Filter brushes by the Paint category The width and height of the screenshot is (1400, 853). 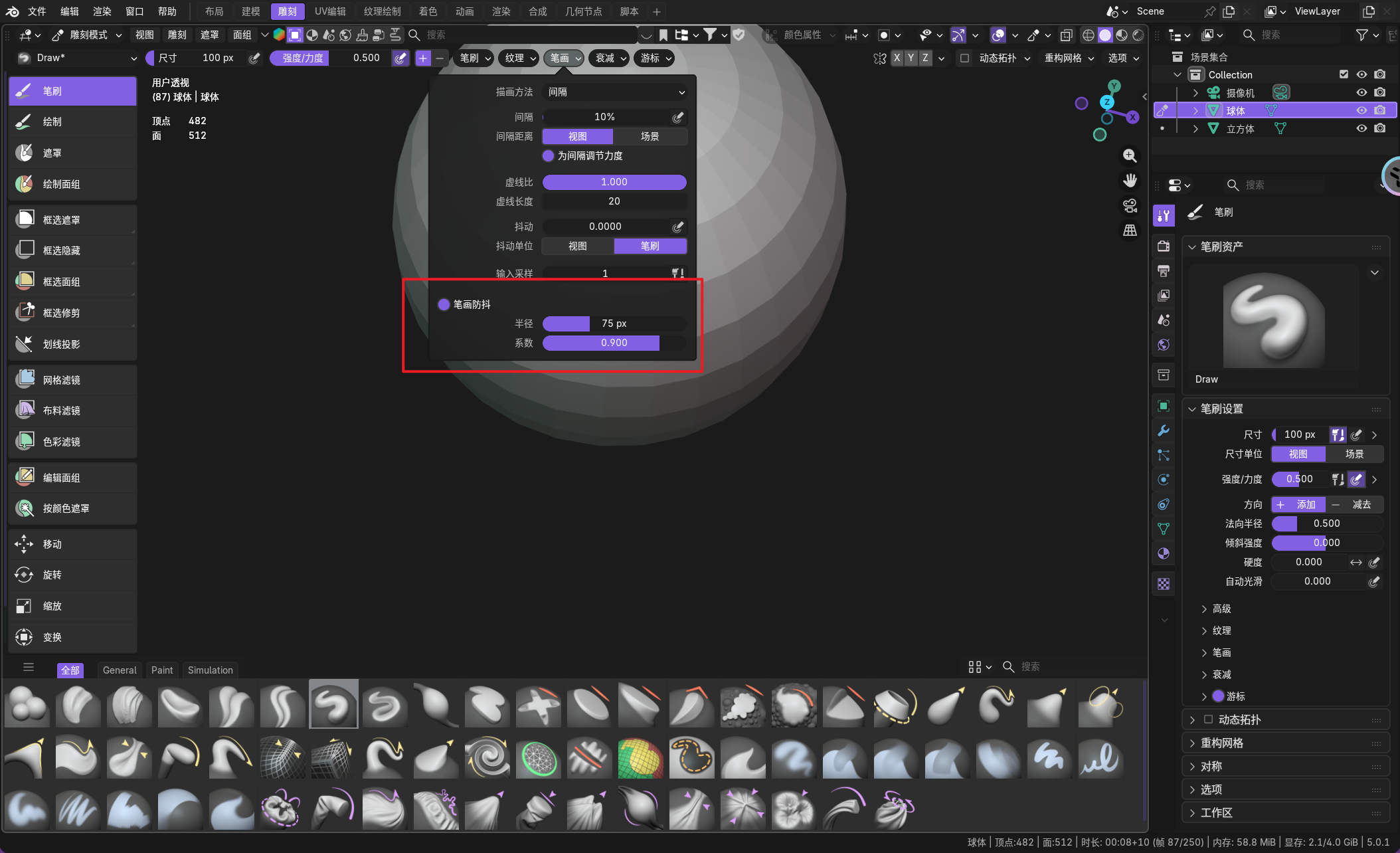161,670
